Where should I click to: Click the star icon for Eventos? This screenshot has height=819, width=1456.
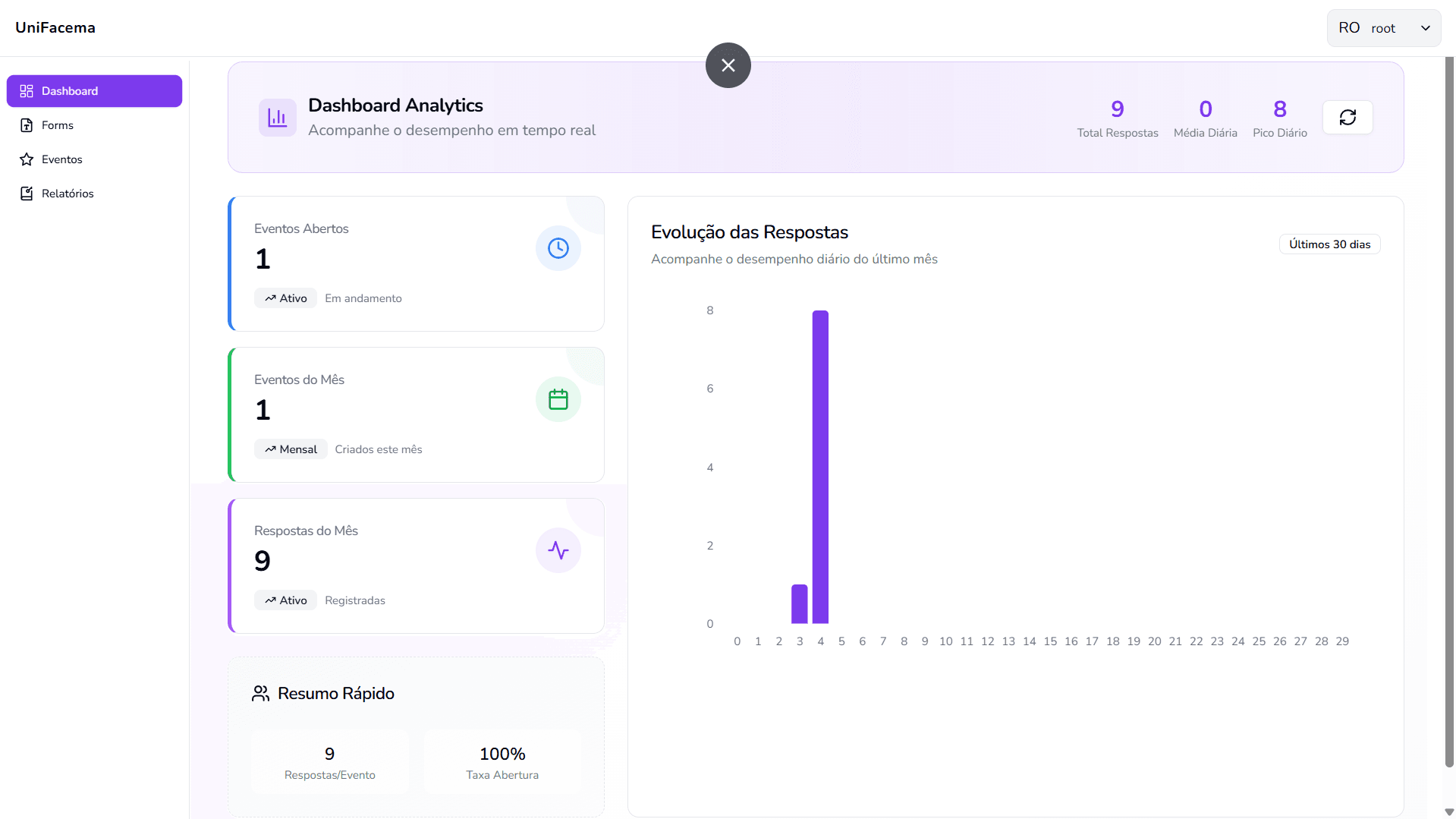pos(27,159)
